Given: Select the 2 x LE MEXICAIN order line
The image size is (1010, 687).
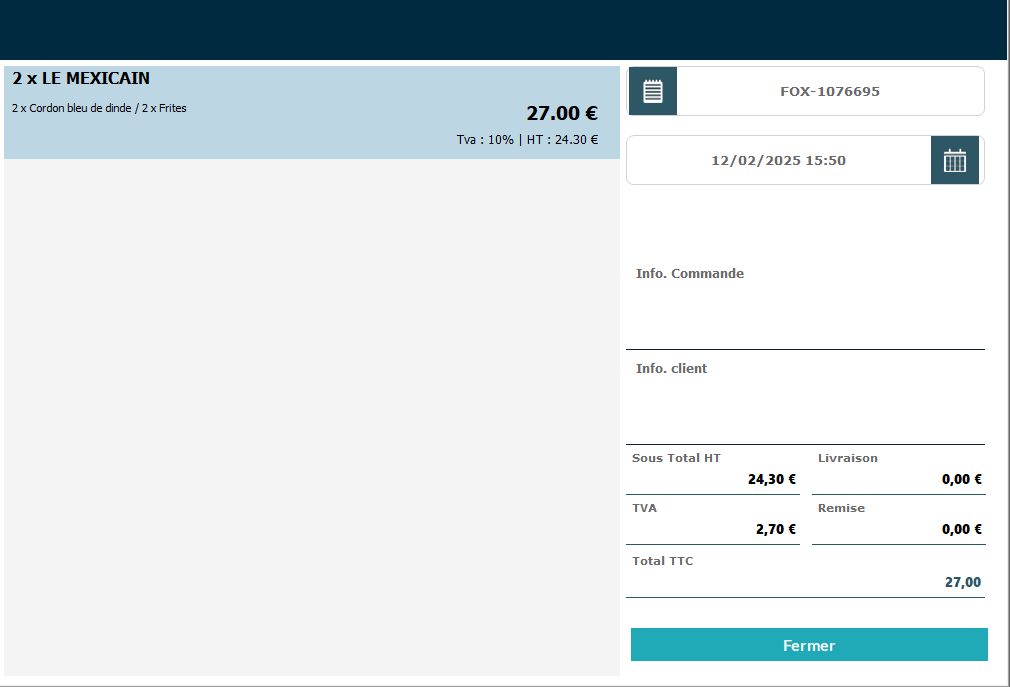Looking at the screenshot, I should coord(81,78).
